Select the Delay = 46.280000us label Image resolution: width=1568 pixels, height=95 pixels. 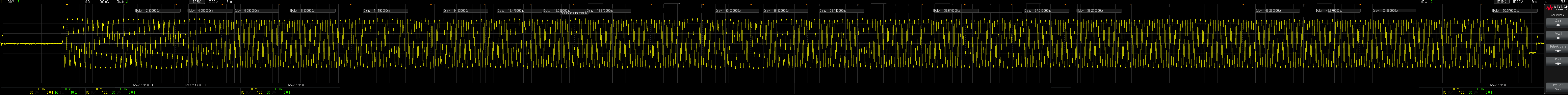[1277, 10]
